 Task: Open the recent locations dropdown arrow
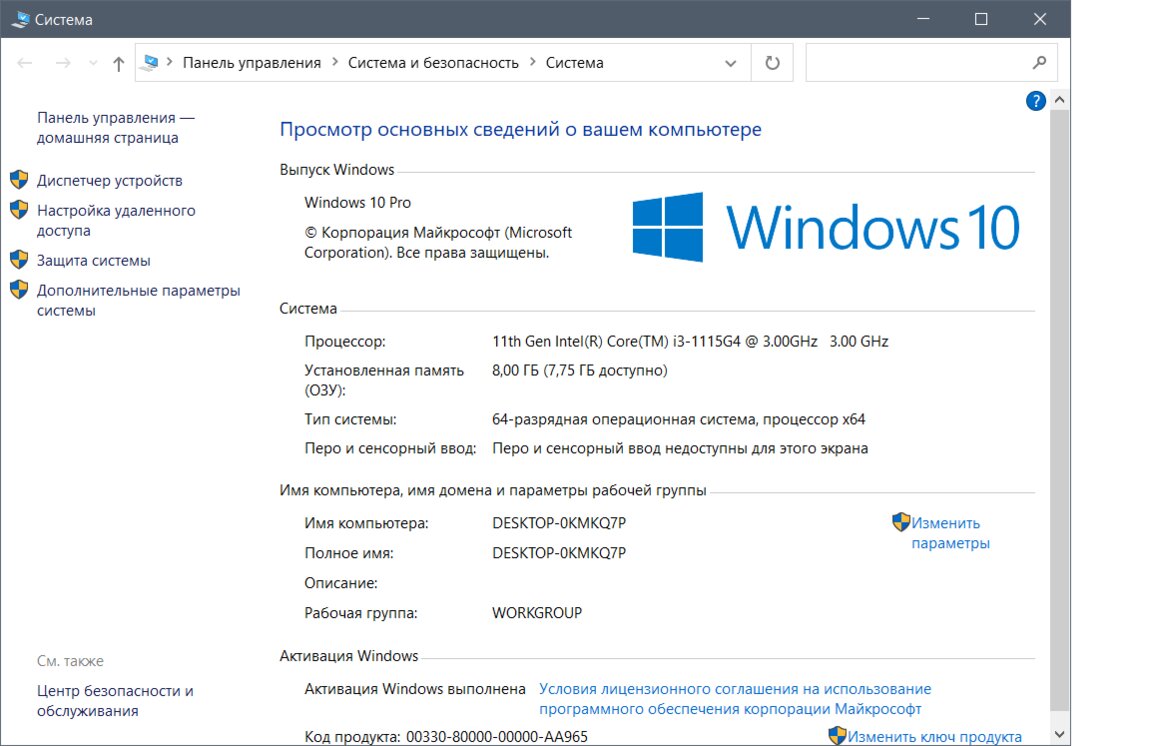(x=93, y=63)
